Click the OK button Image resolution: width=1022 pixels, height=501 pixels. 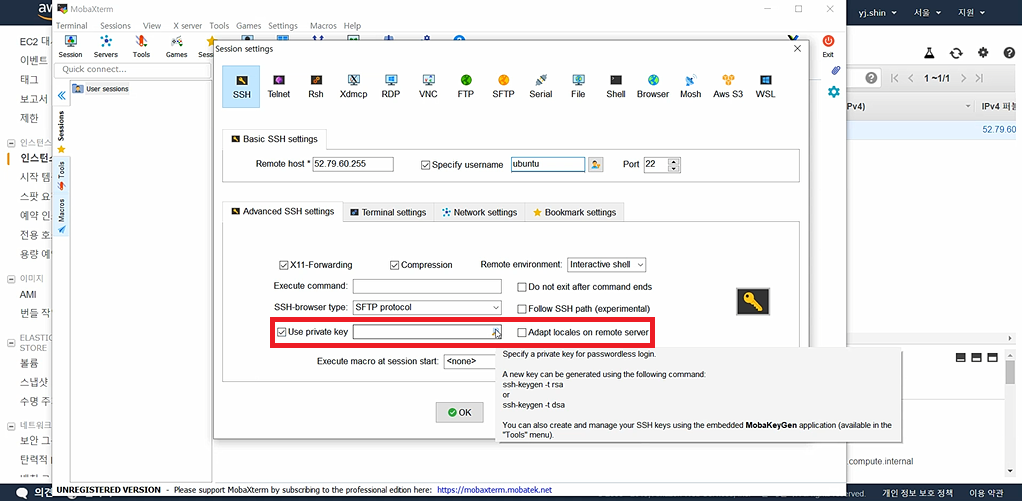click(x=460, y=412)
